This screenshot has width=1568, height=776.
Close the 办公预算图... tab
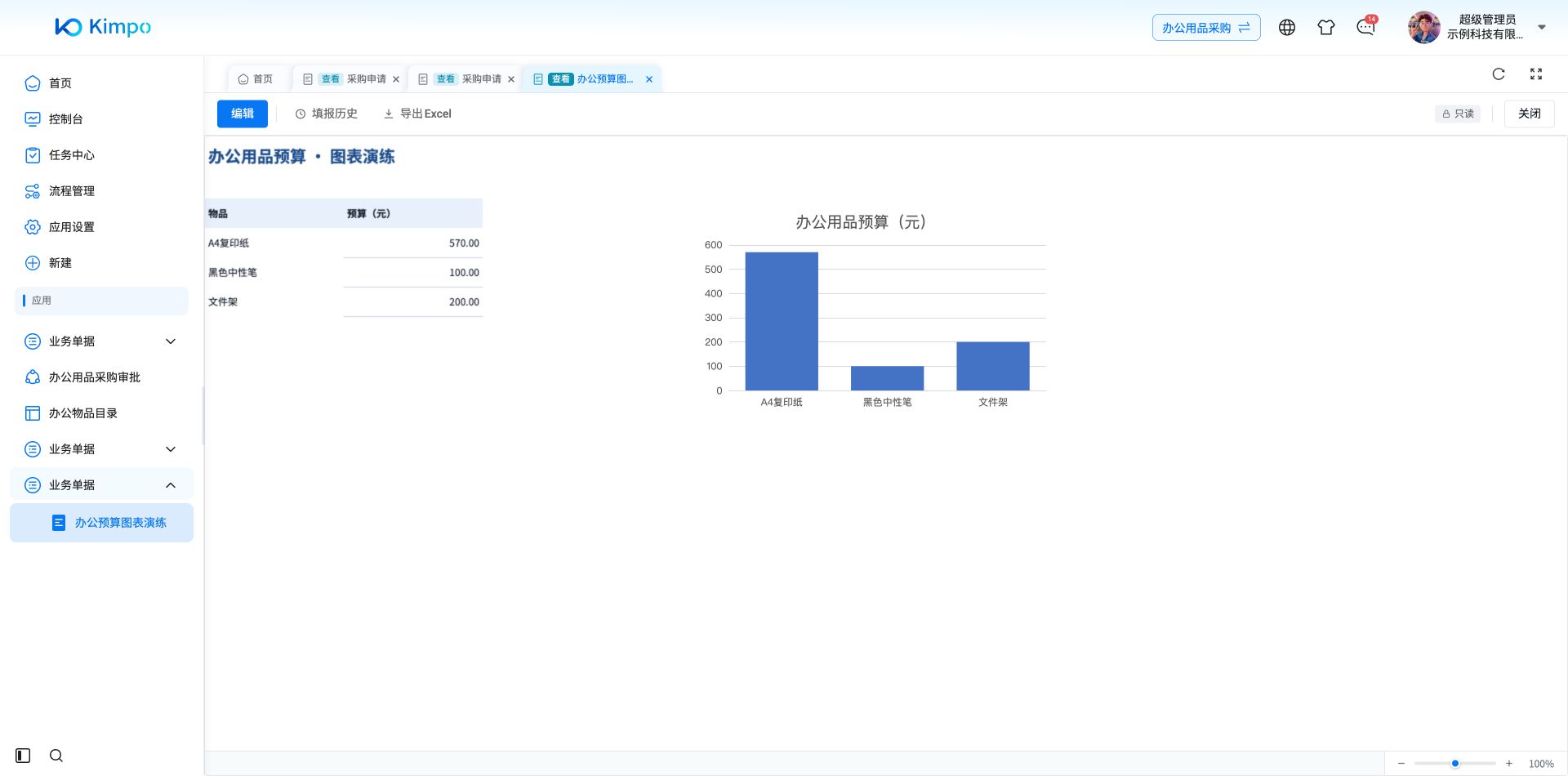coord(649,79)
